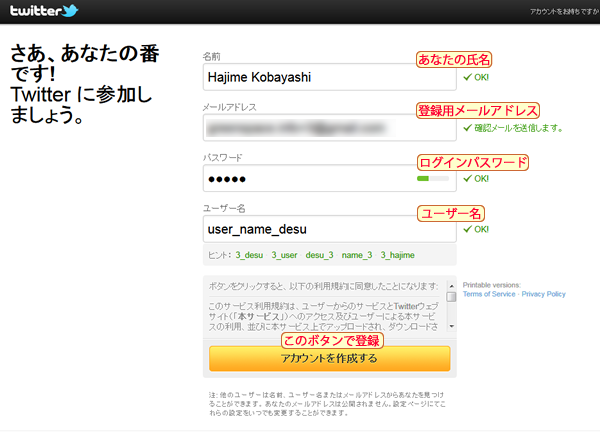Viewport: 600px width, 439px height.
Task: Click the OK! checkmark beside name field
Action: tap(476, 77)
